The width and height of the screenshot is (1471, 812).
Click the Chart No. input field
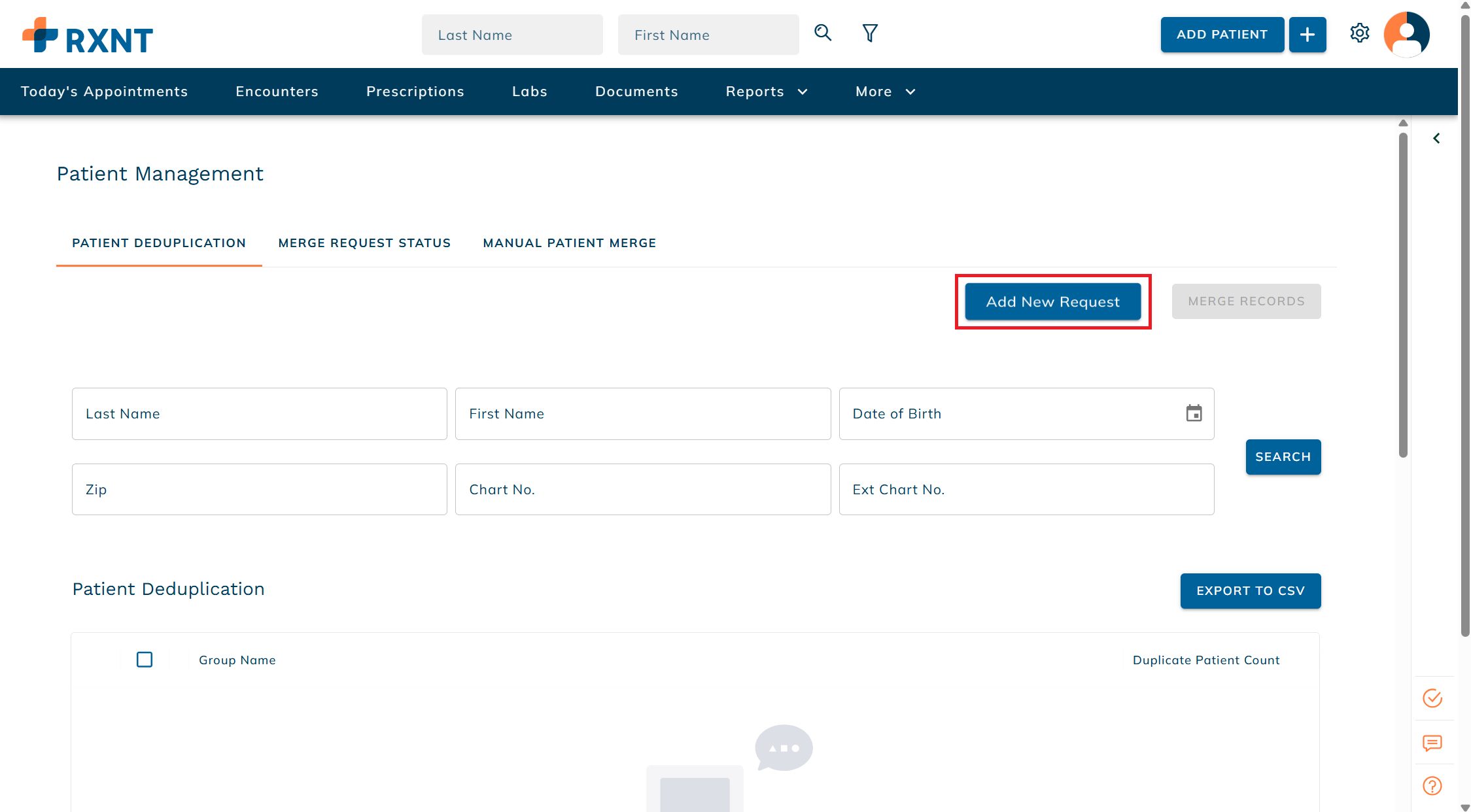pos(642,490)
